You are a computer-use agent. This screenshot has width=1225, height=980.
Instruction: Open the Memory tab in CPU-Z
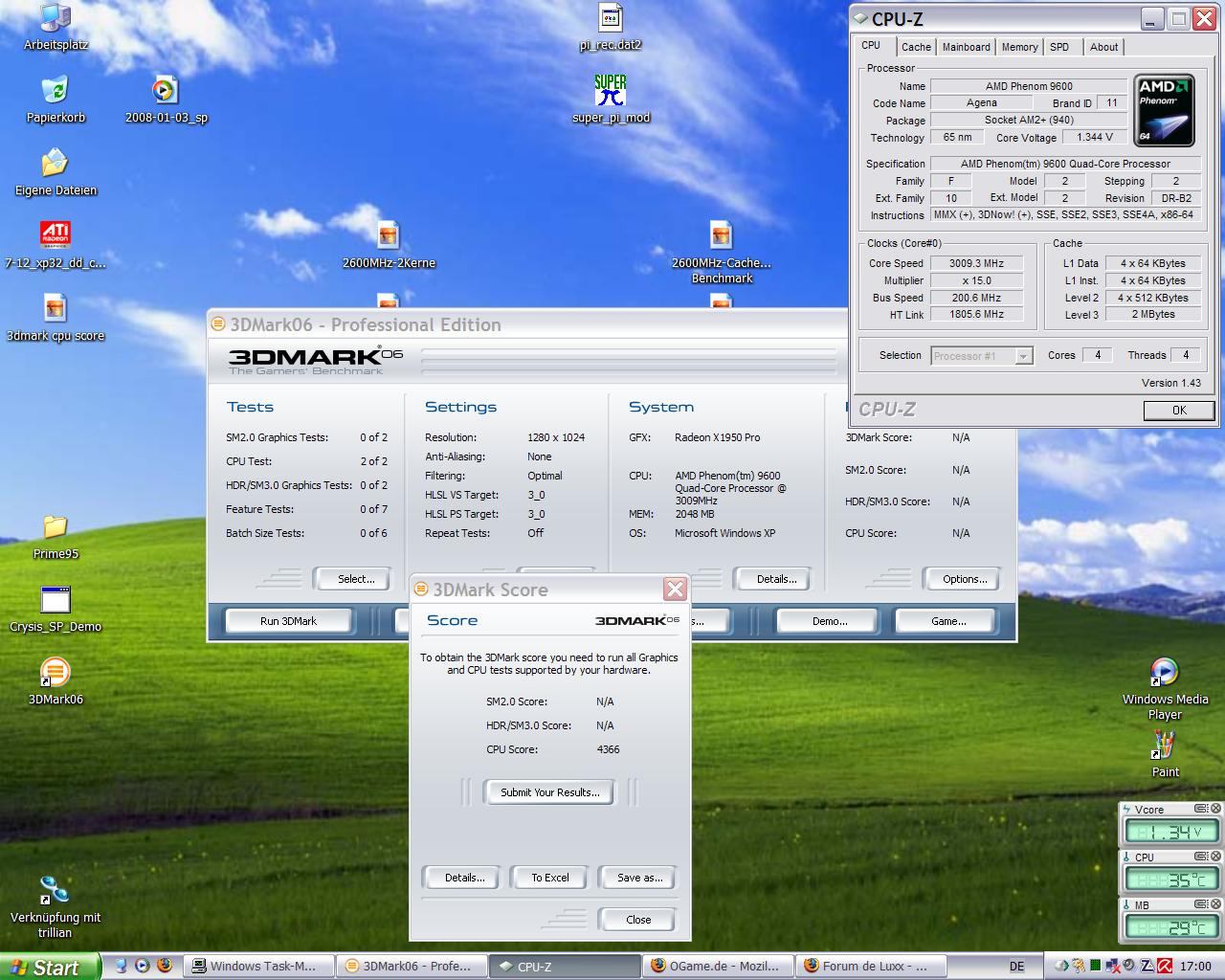pos(1019,47)
